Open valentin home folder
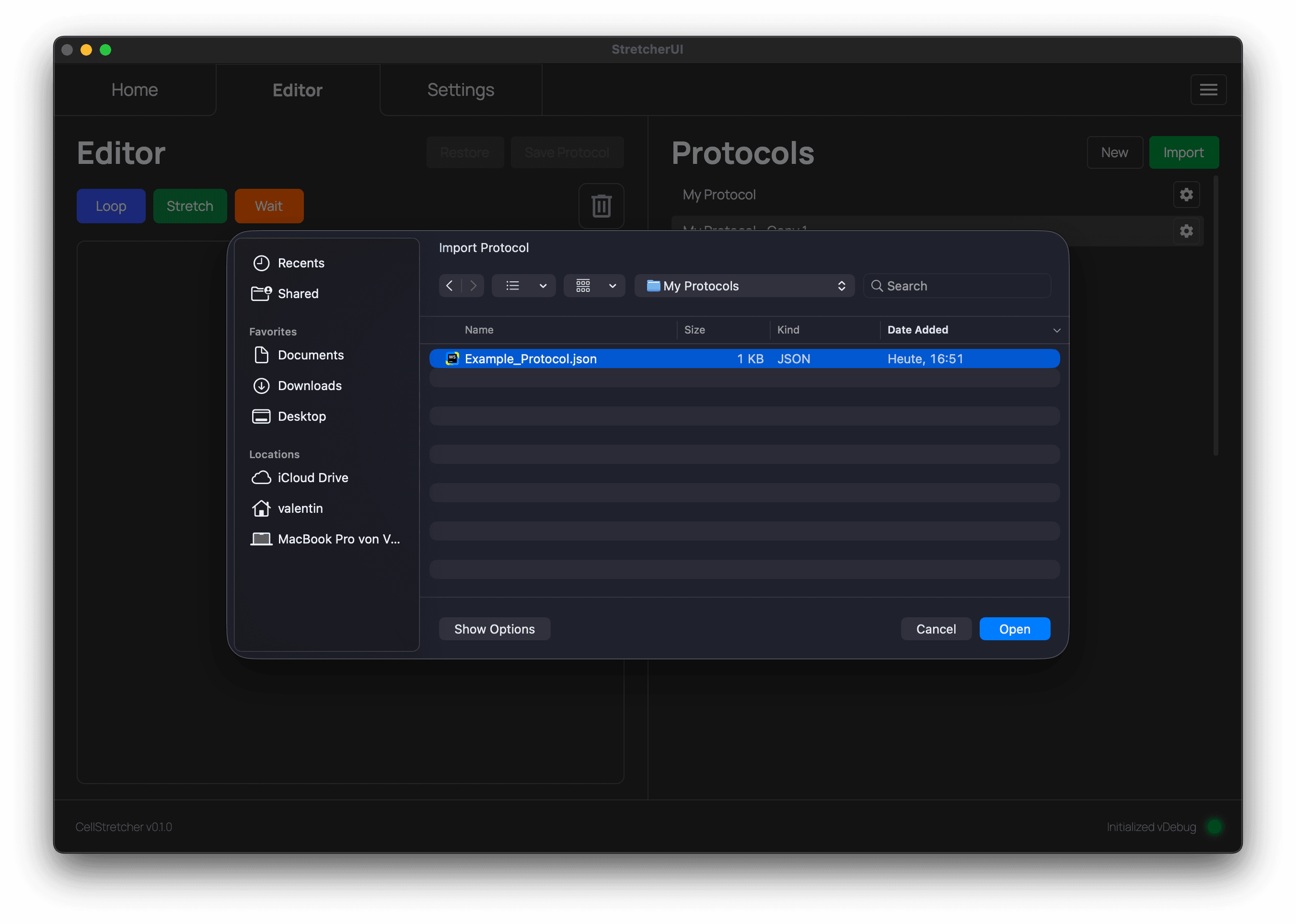 coord(326,508)
